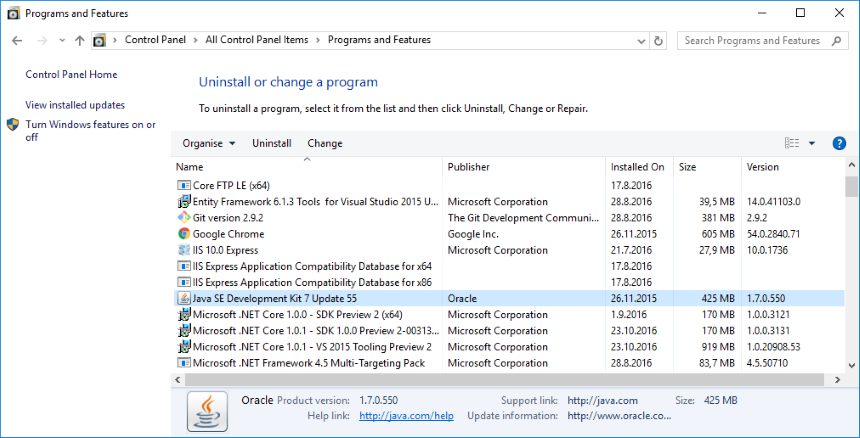Click the 21.7.2016 installed date cell
Screen dimensions: 860x438
(631, 250)
